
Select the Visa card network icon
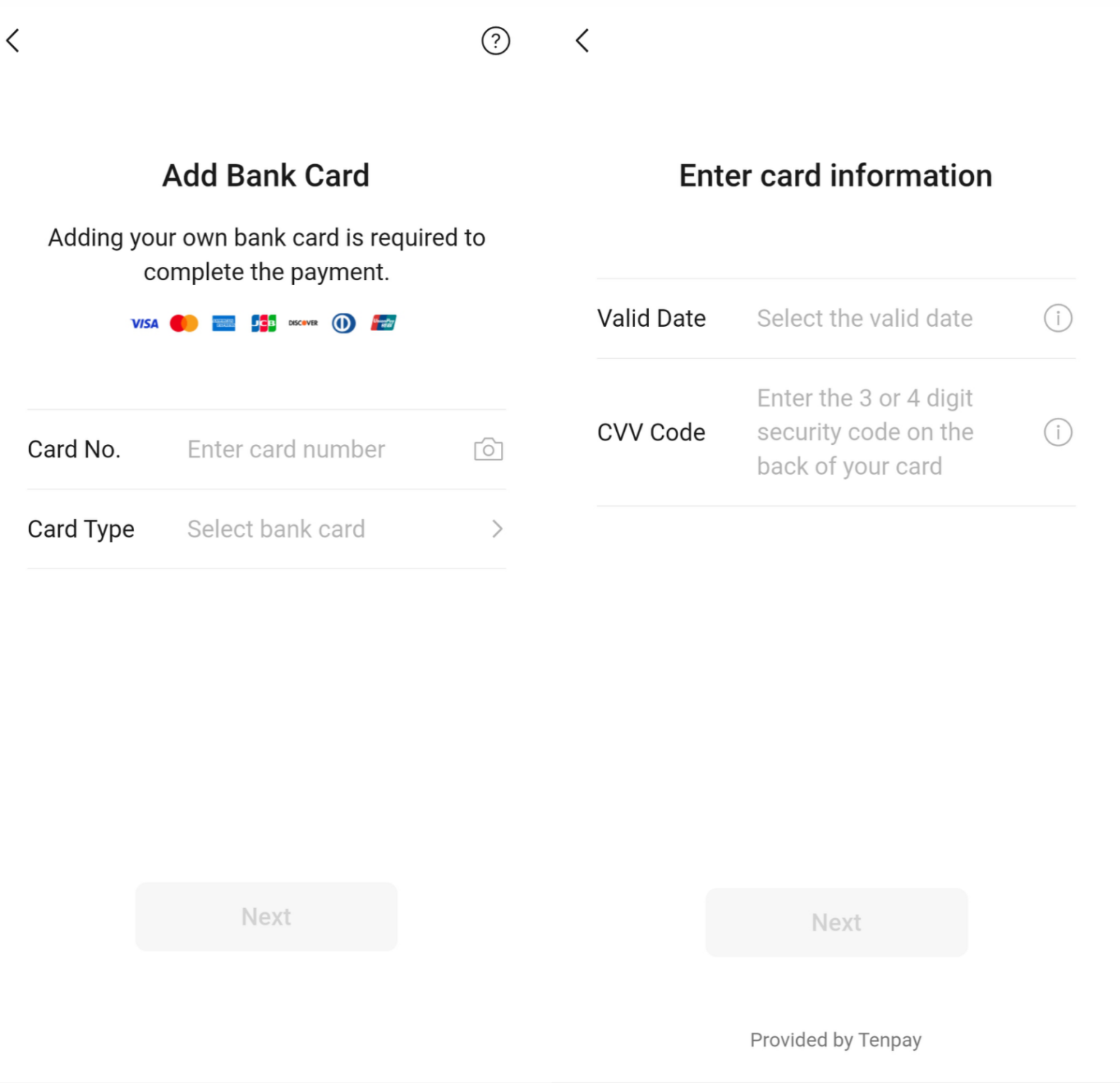tap(144, 323)
